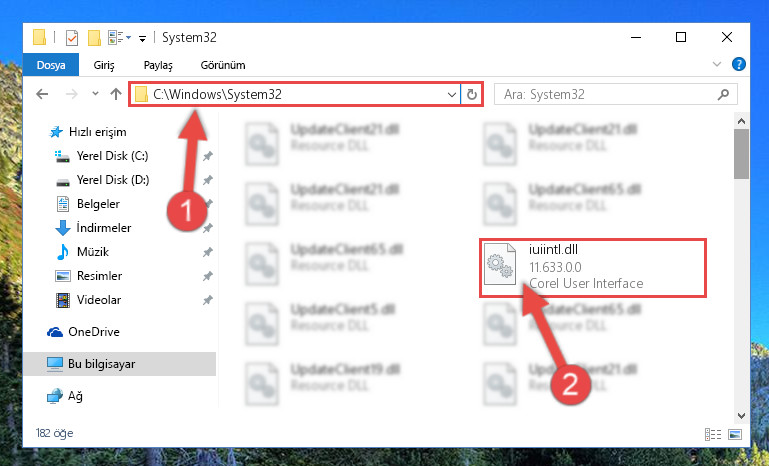Open the Help question mark icon
The height and width of the screenshot is (466, 769).
739,64
